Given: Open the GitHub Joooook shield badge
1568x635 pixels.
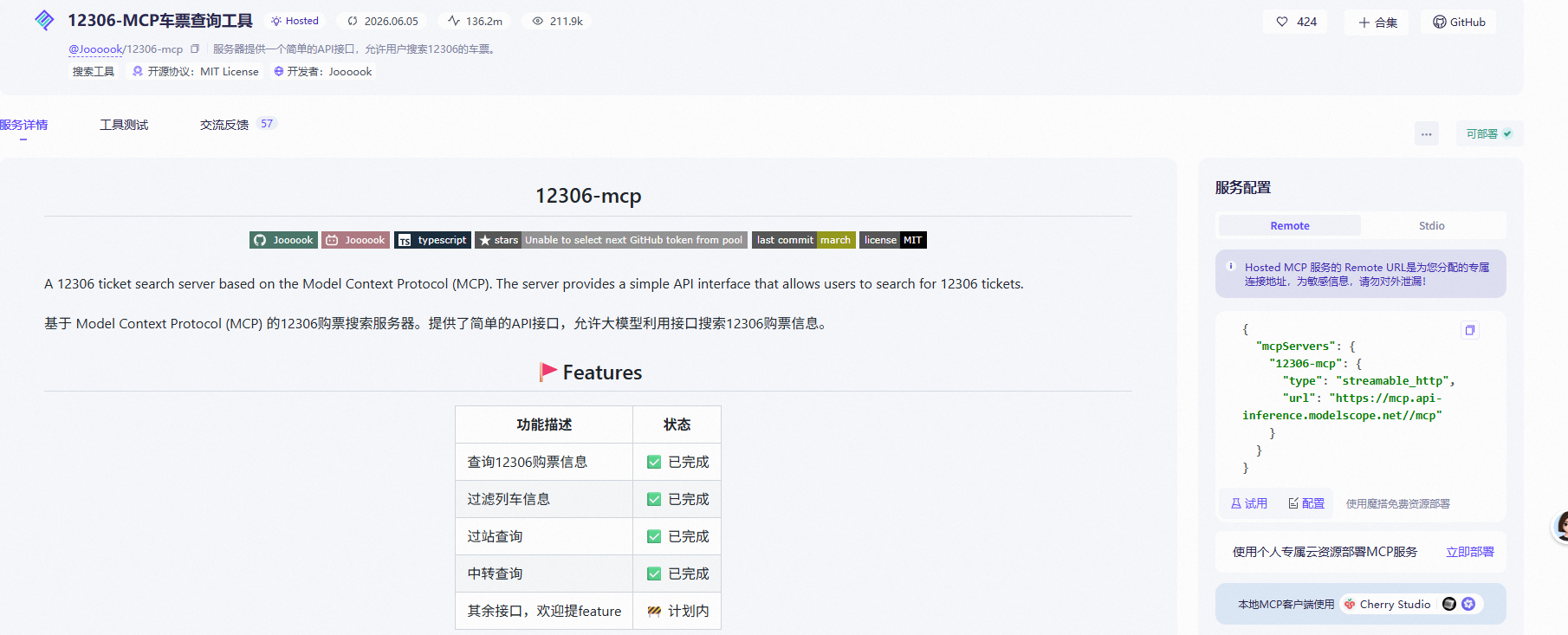Looking at the screenshot, I should [x=283, y=240].
